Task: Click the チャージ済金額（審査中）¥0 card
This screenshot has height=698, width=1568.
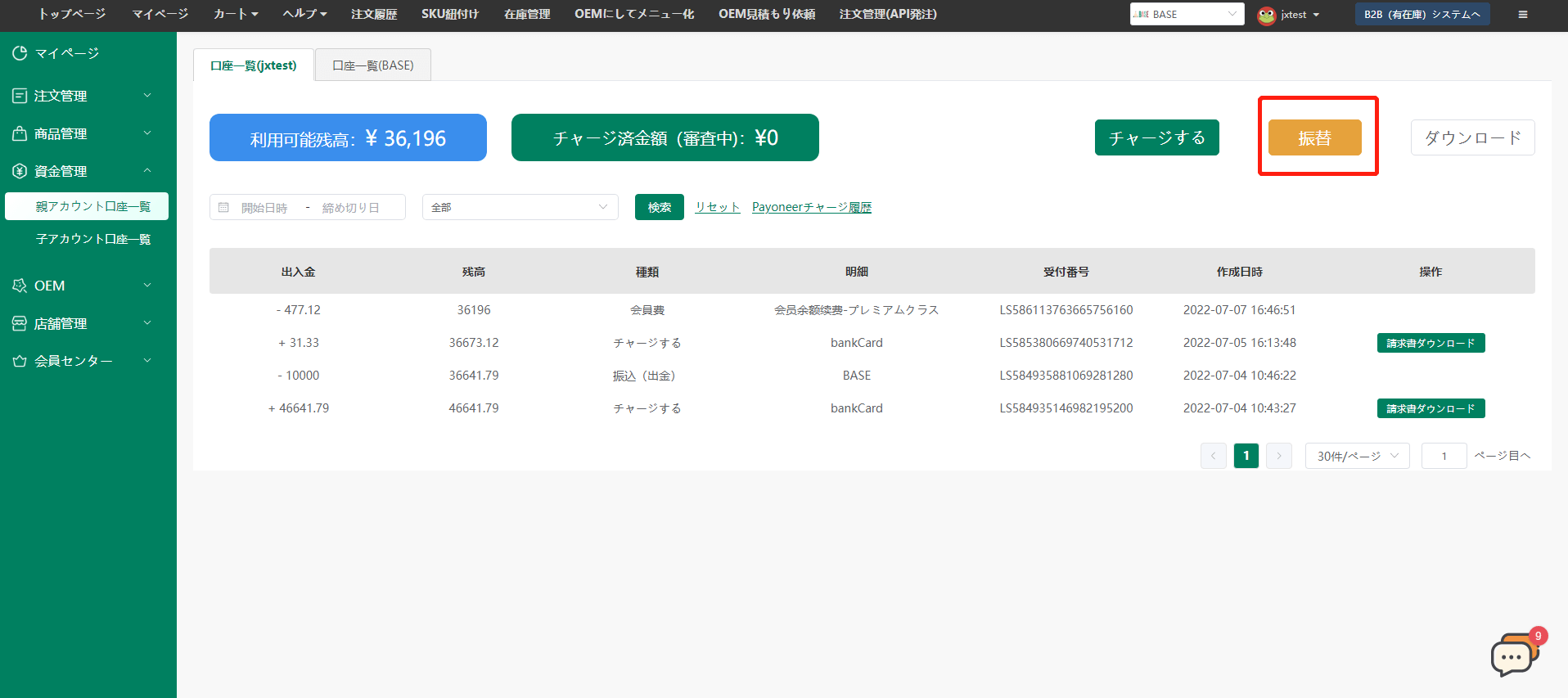Action: click(665, 137)
